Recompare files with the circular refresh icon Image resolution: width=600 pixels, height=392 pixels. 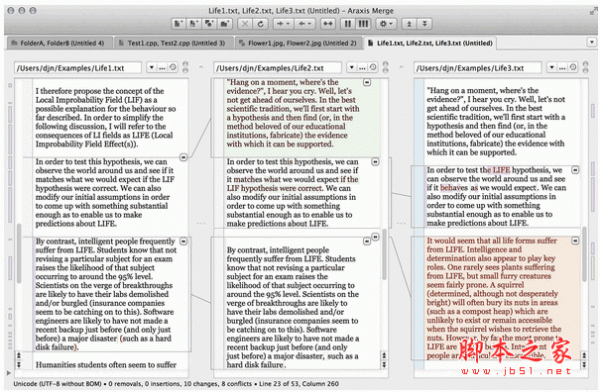click(x=261, y=24)
